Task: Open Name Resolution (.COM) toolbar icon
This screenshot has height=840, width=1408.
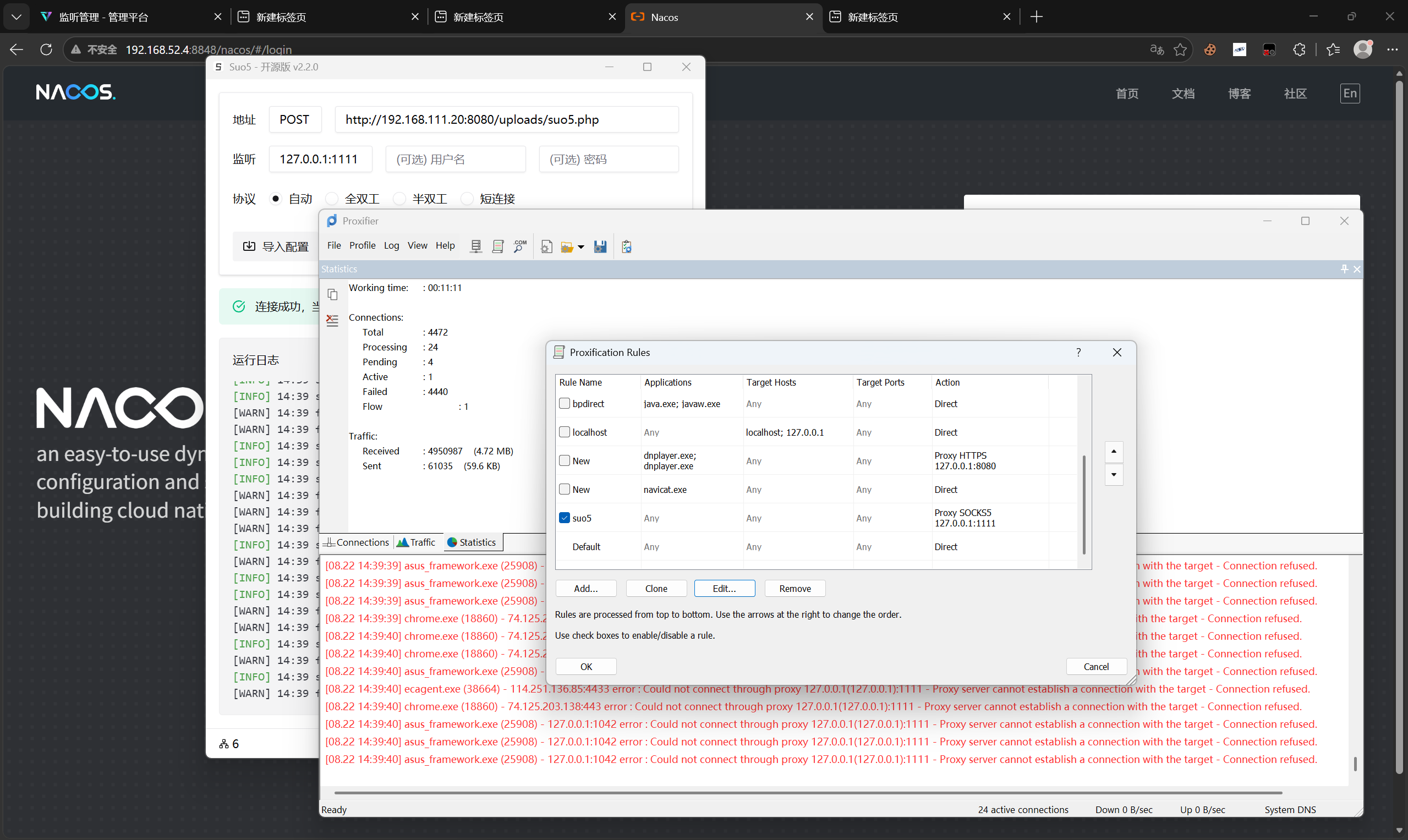Action: click(520, 246)
